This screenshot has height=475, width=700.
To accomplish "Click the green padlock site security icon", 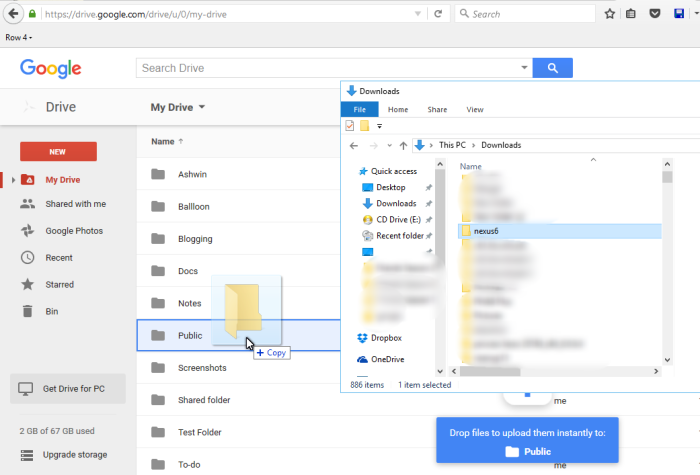I will click(32, 14).
